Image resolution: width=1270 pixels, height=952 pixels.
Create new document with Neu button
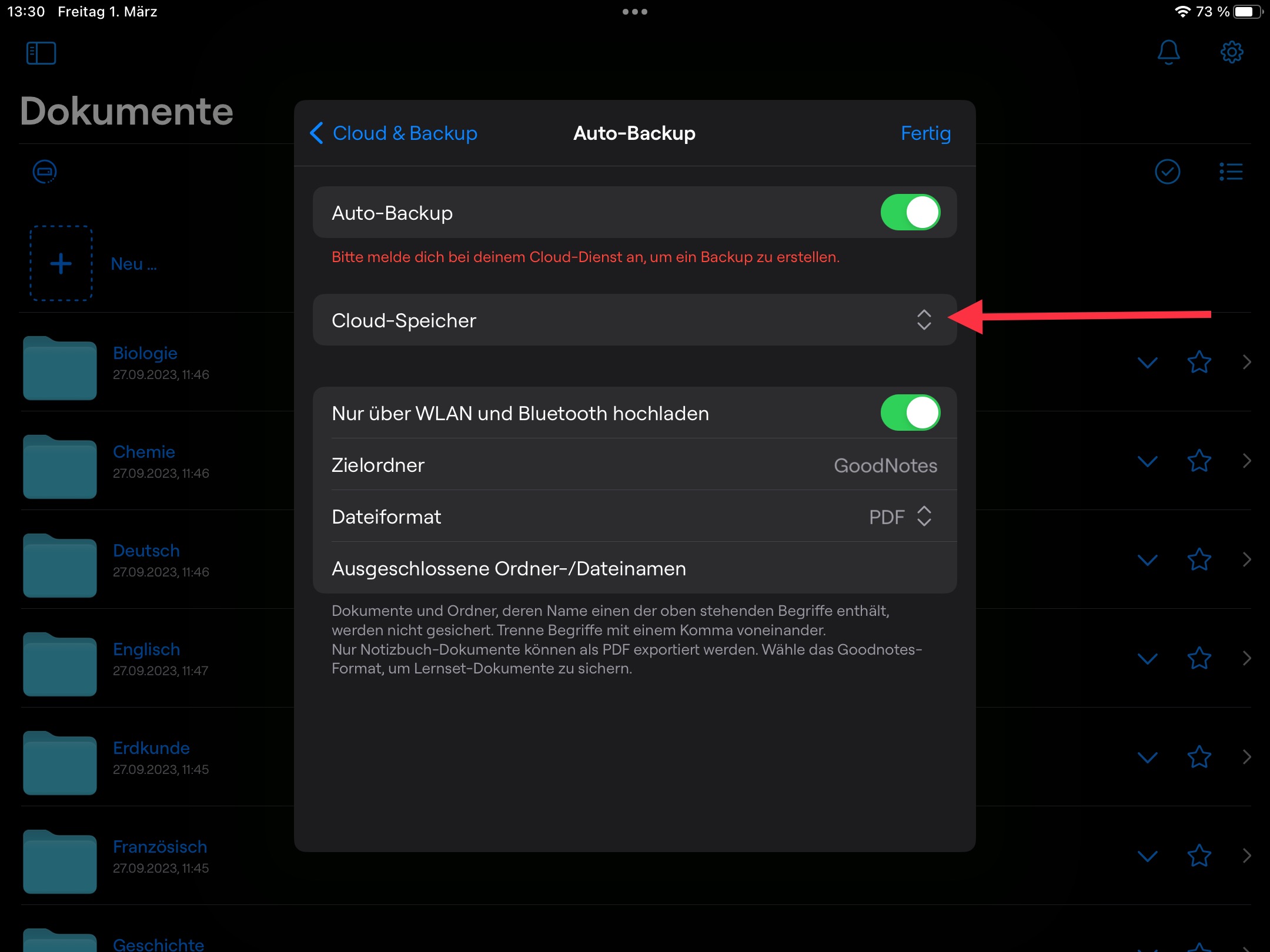tap(61, 264)
